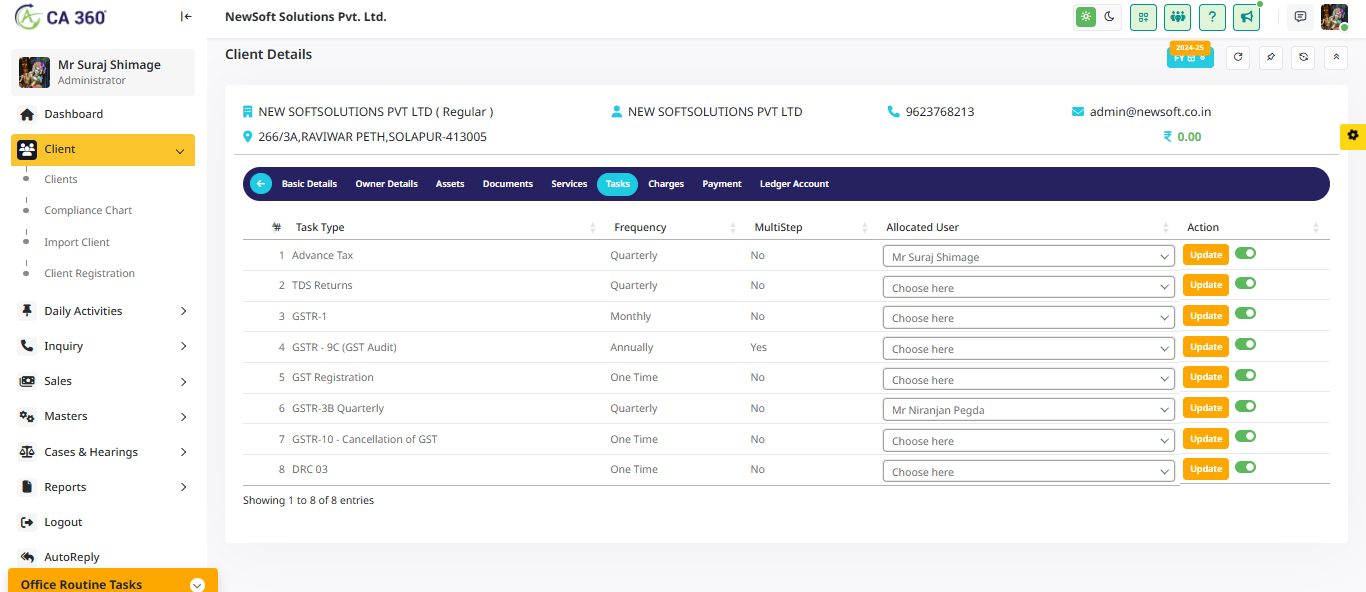Click the sync history icon button
This screenshot has height=592, width=1366.
tap(1303, 57)
